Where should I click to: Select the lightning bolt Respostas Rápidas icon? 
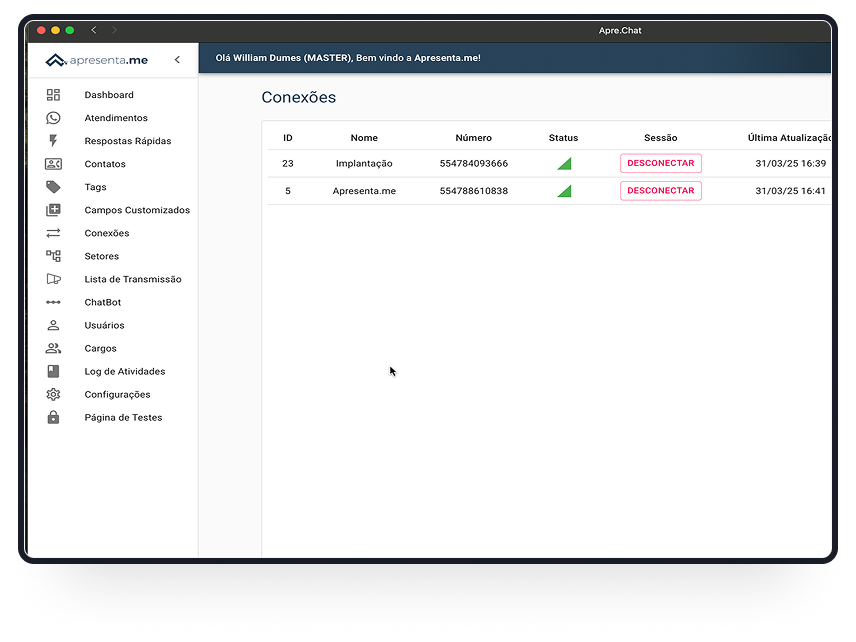53,141
